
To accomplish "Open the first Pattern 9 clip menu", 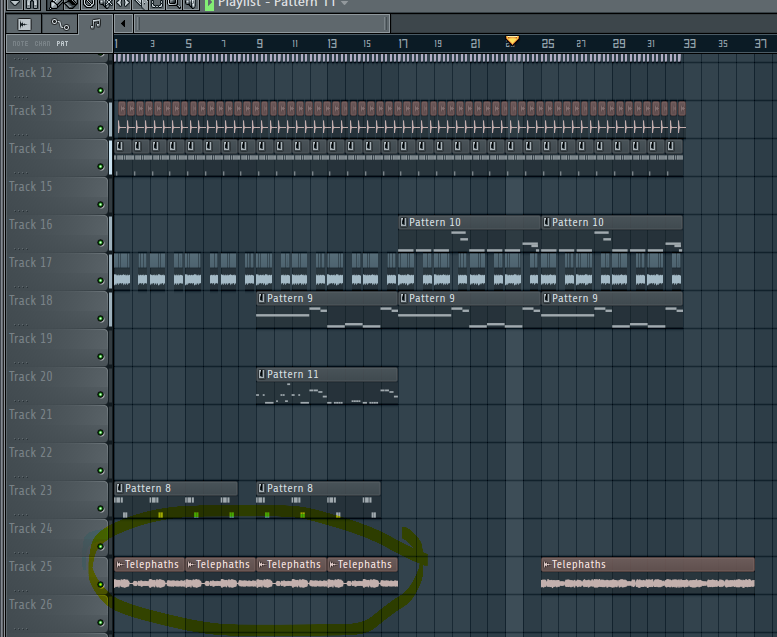I will pos(262,298).
